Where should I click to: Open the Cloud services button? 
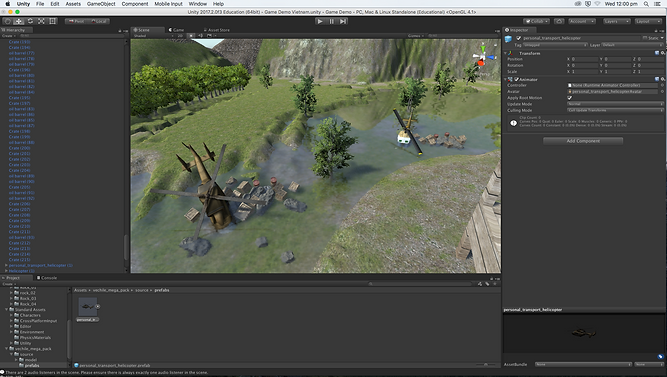(559, 21)
